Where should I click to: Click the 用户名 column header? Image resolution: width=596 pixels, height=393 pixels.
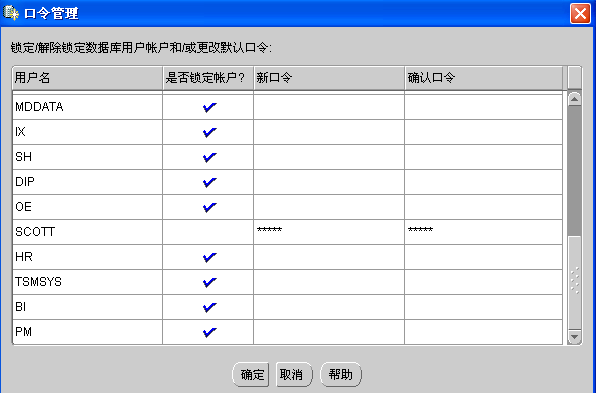point(87,78)
